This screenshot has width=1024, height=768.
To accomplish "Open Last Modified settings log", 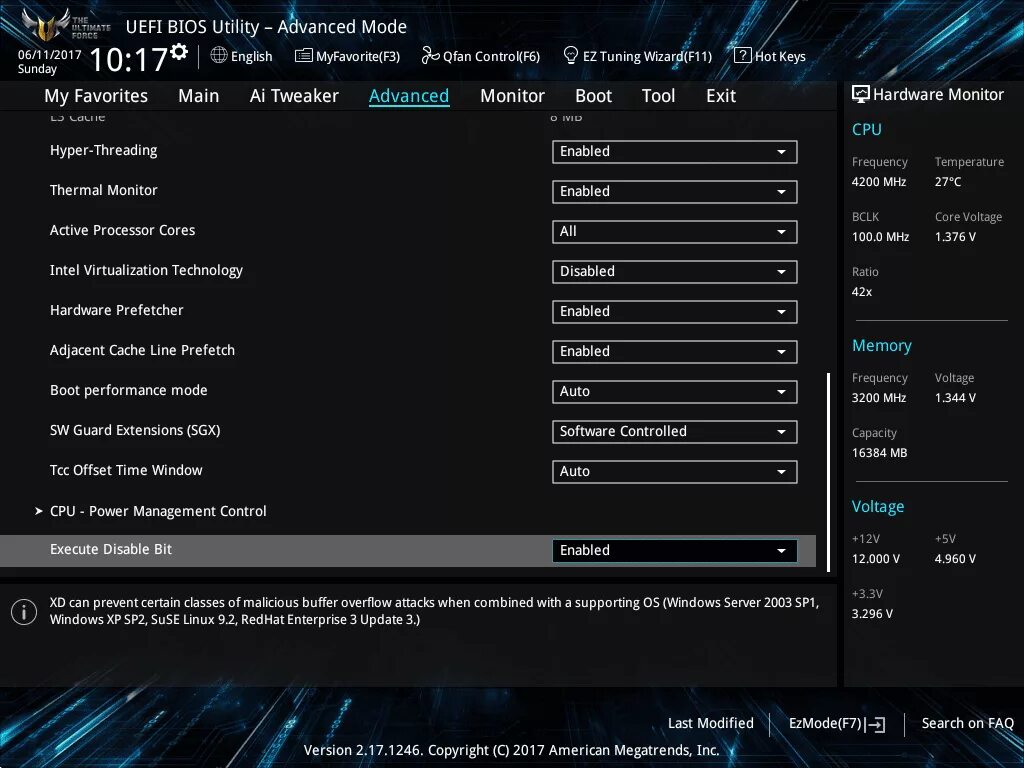I will pos(711,723).
